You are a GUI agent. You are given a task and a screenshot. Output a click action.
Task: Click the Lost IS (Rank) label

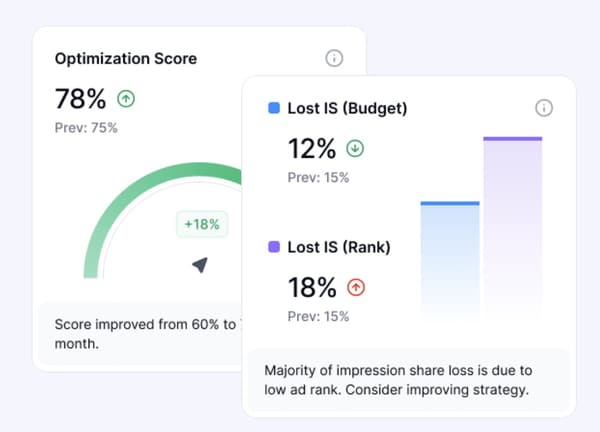pyautogui.click(x=339, y=247)
